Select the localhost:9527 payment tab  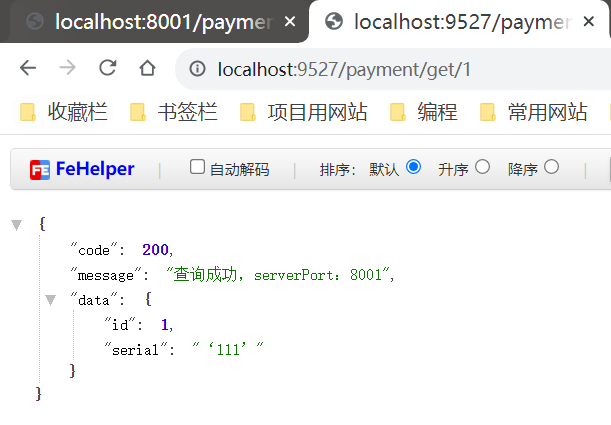point(458,21)
